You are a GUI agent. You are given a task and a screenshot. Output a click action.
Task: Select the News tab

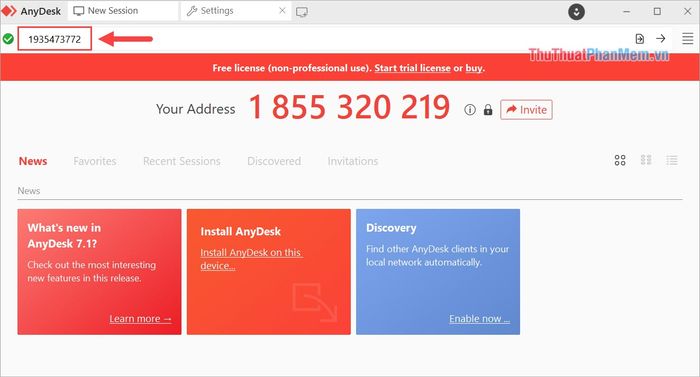33,161
